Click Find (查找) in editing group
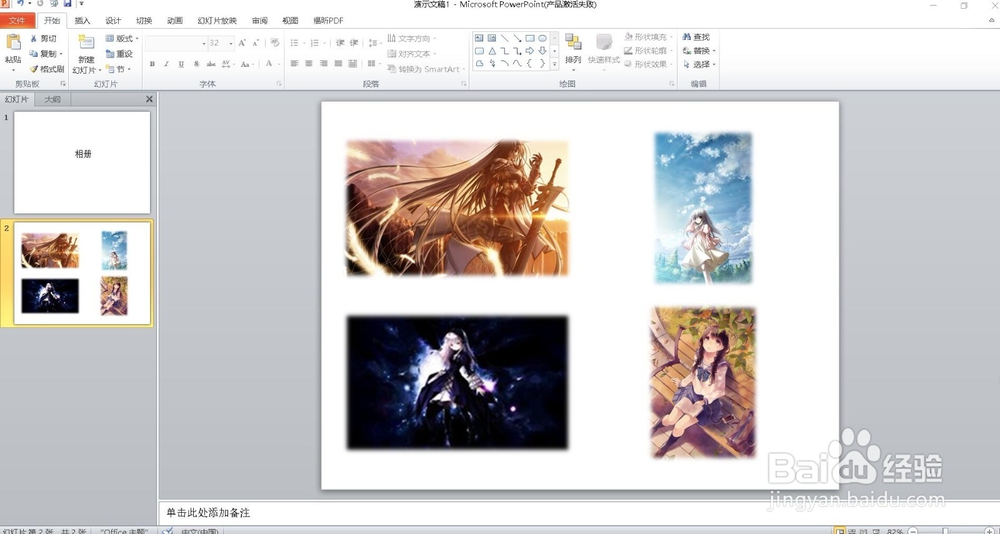This screenshot has height=534, width=1000. (x=696, y=37)
